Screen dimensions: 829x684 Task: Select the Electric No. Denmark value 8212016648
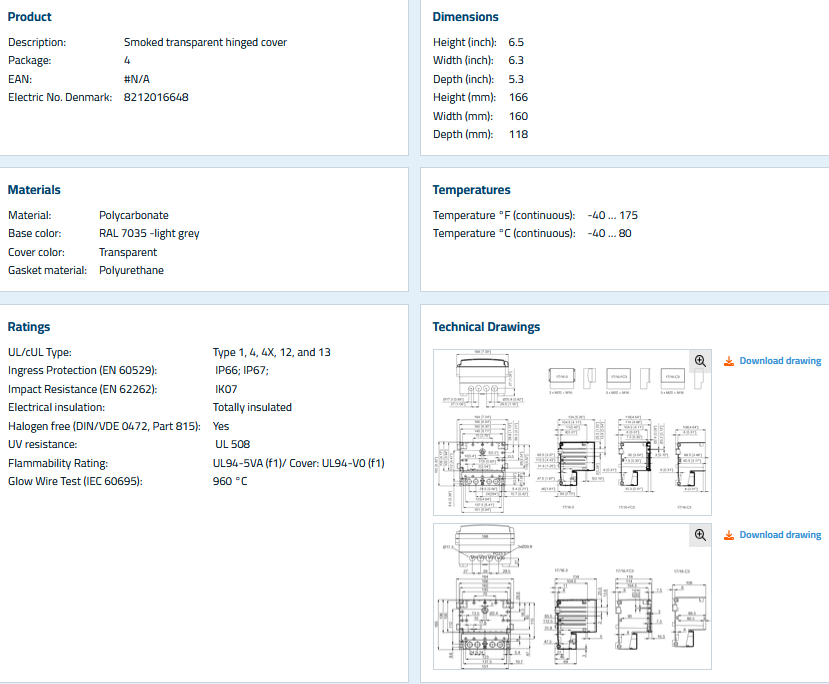[156, 98]
